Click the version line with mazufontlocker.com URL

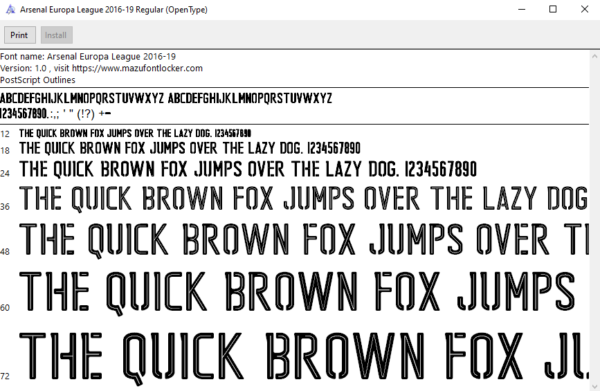click(x=101, y=68)
